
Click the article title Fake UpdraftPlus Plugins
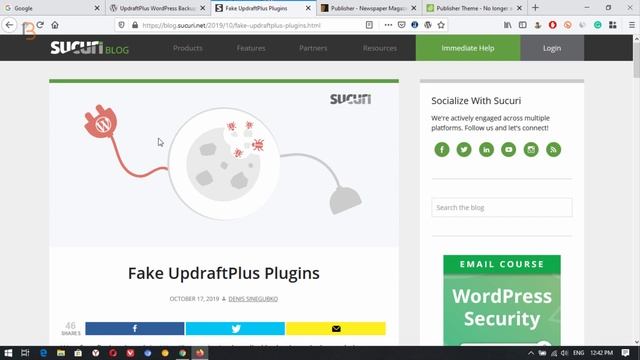(224, 273)
